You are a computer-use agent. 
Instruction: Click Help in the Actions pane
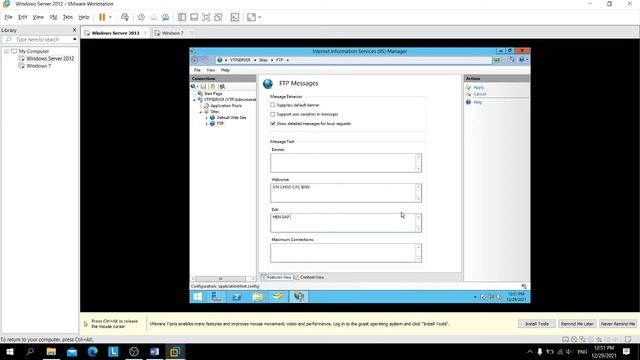click(x=478, y=102)
